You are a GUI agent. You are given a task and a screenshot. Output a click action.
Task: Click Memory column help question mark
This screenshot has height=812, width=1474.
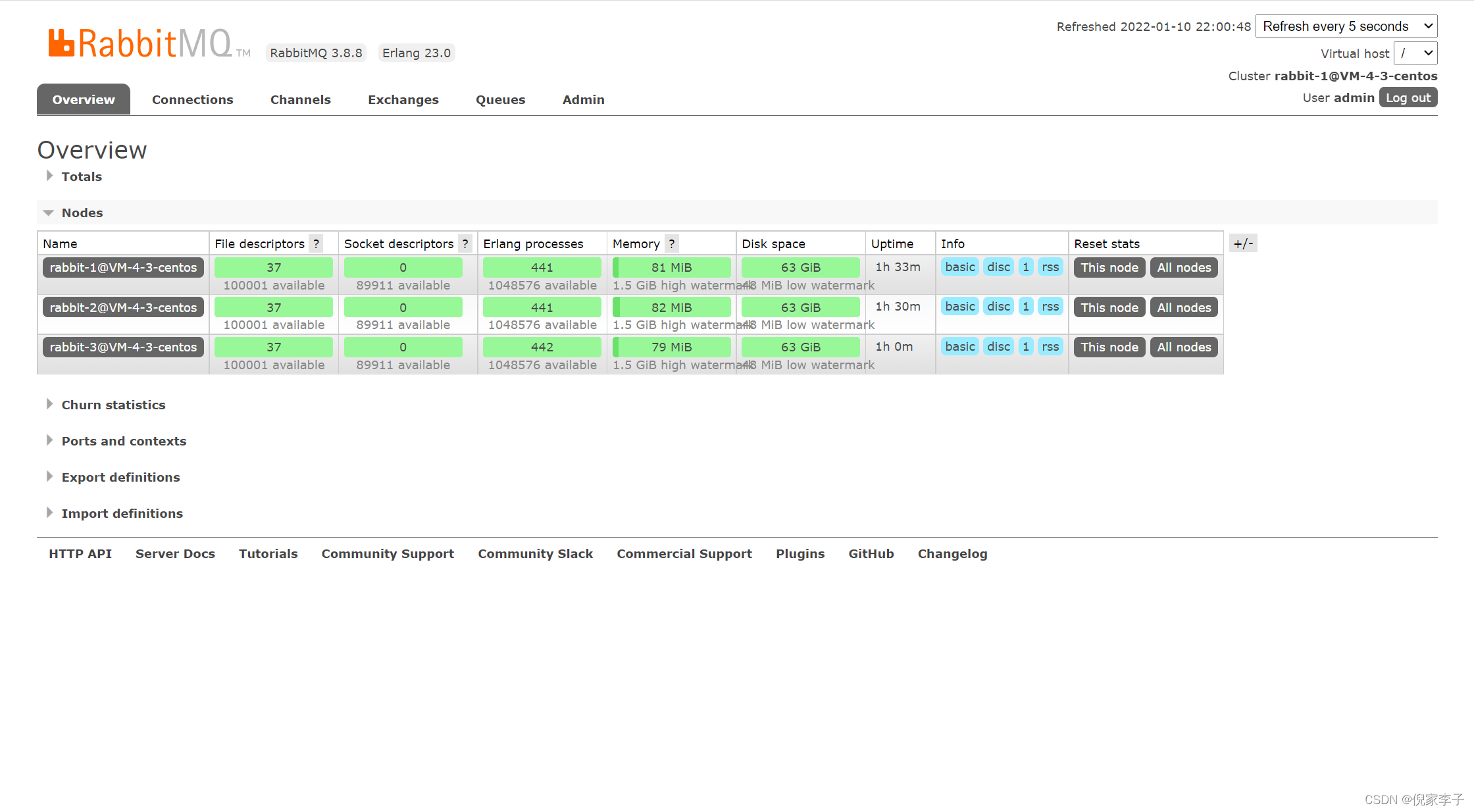pyautogui.click(x=671, y=243)
